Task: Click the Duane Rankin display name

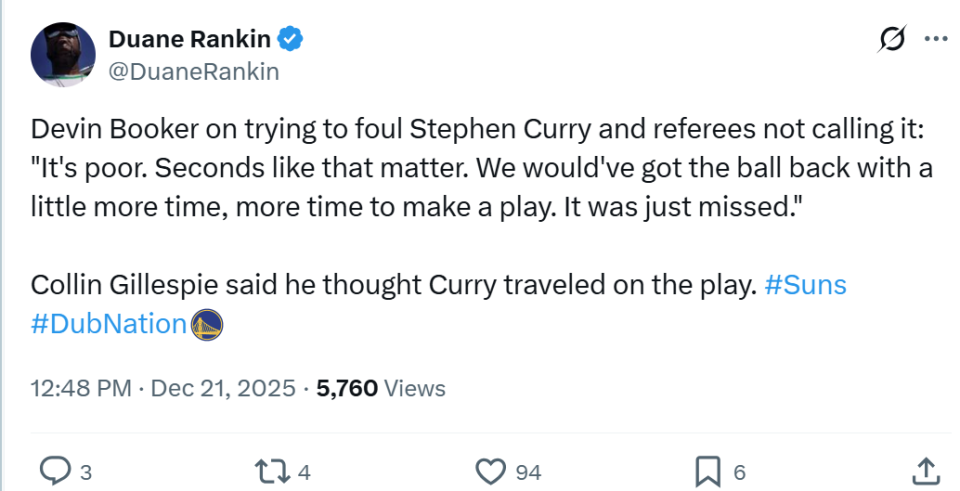Action: [189, 40]
